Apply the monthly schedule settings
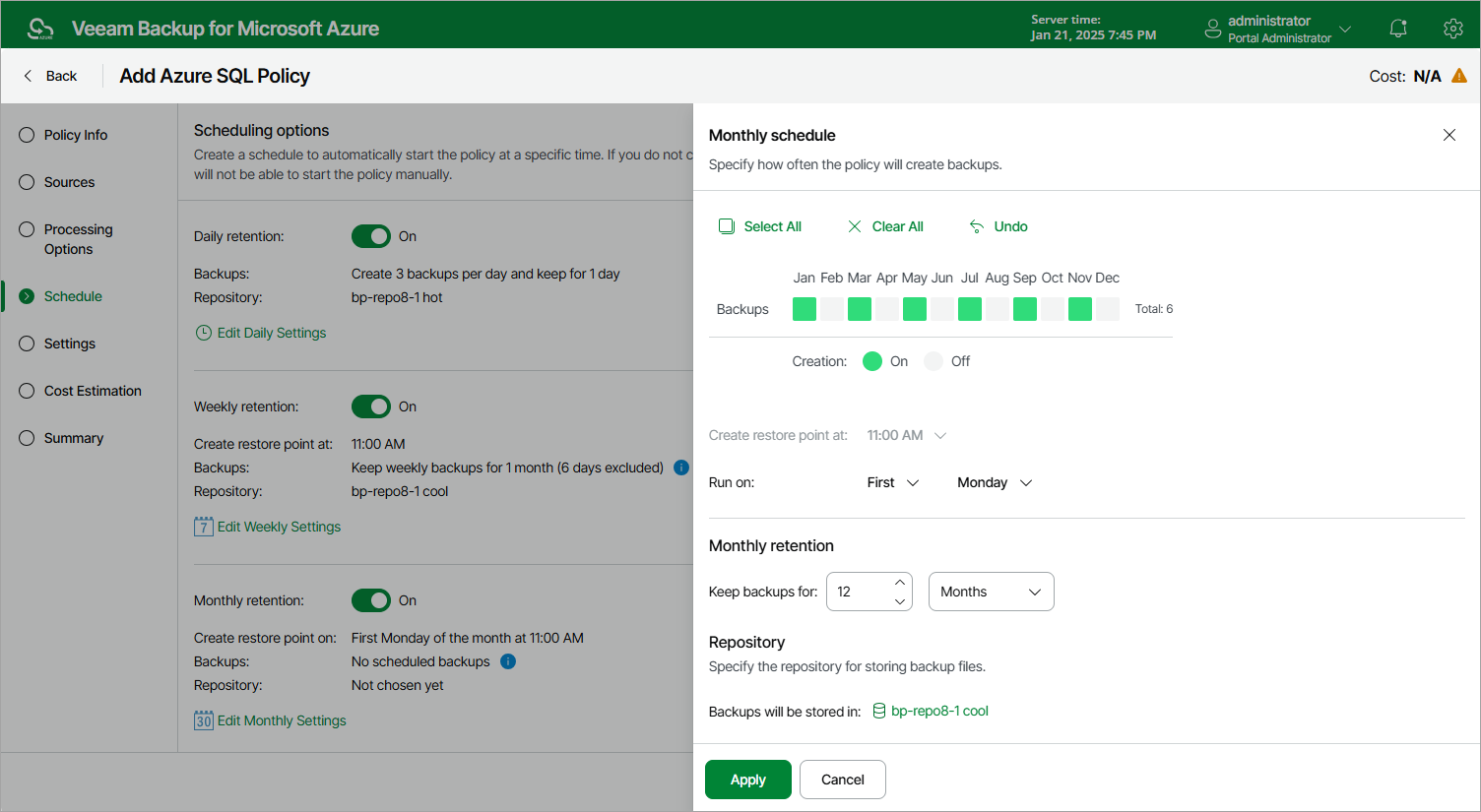 point(748,780)
